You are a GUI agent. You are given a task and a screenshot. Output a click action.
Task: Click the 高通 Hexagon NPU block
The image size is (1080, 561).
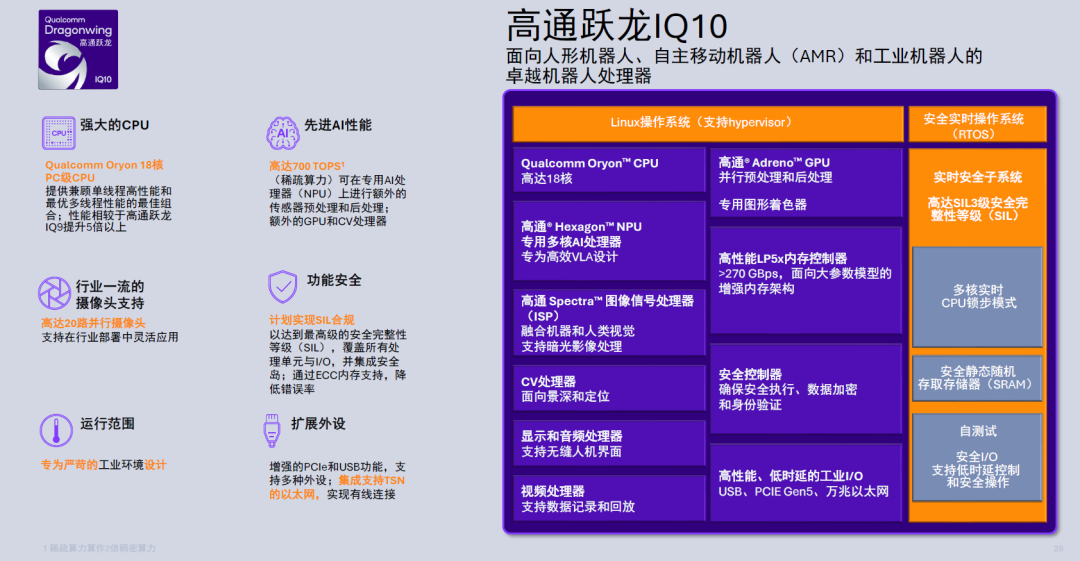[609, 241]
